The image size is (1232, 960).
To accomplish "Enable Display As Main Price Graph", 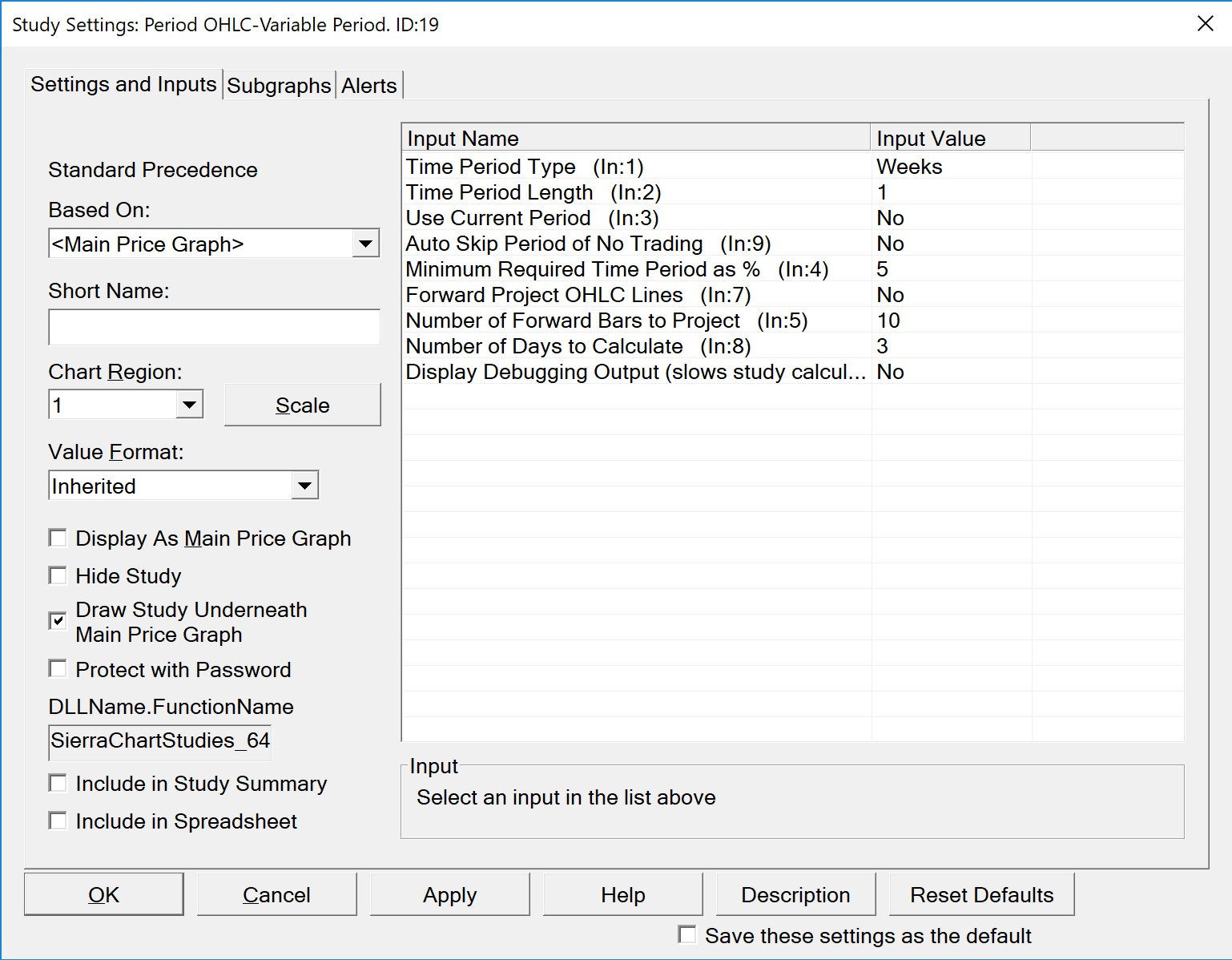I will click(58, 538).
